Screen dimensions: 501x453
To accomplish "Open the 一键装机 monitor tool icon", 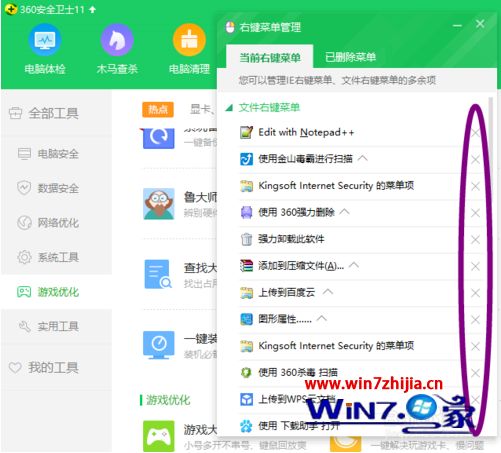I will (x=159, y=345).
